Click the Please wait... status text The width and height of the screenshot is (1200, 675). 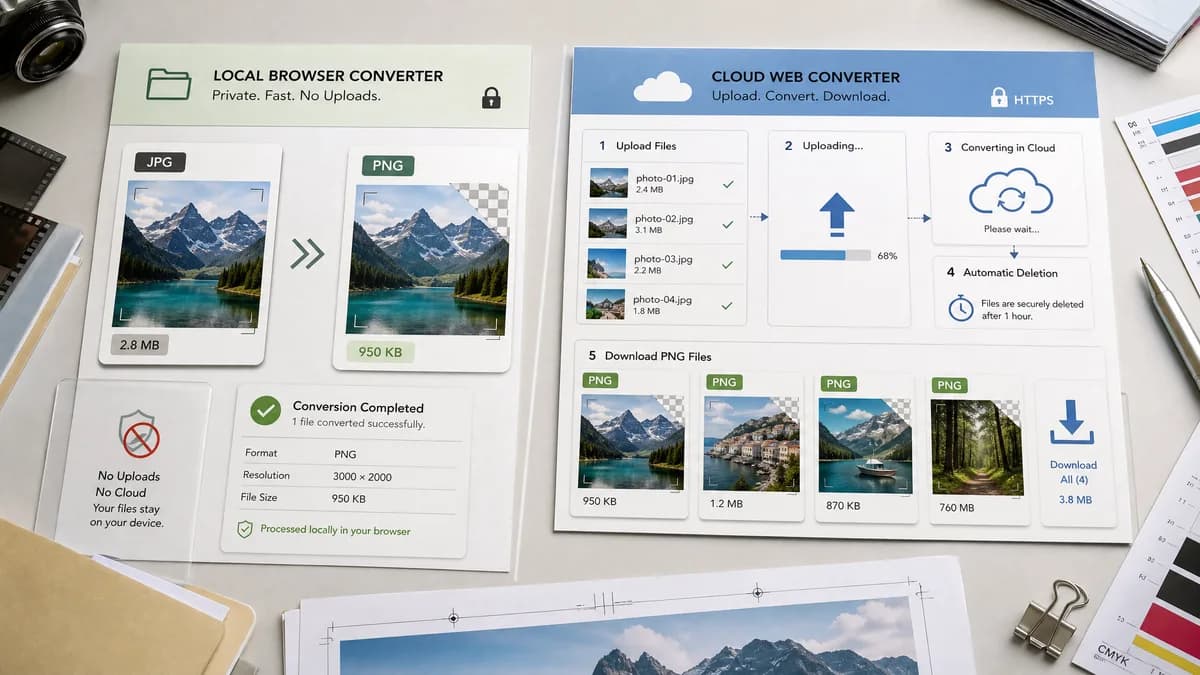1010,229
